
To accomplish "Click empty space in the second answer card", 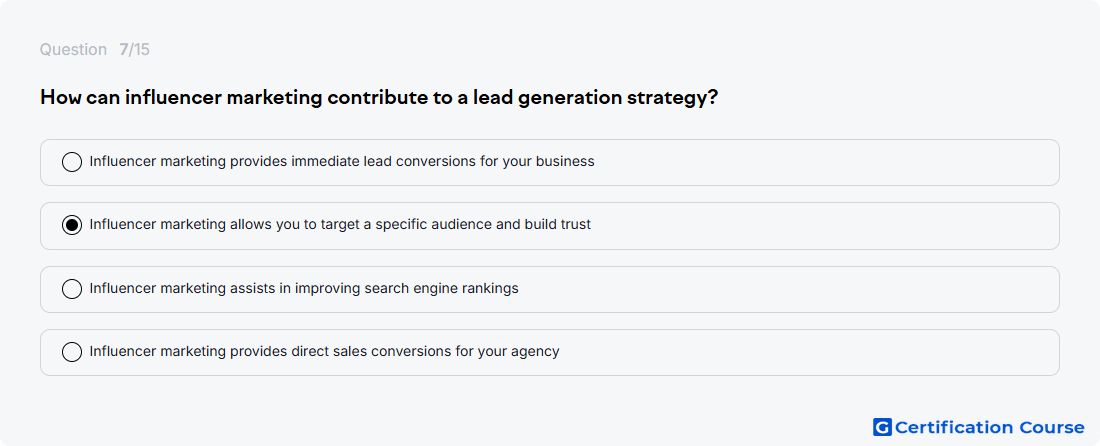I will (x=826, y=225).
